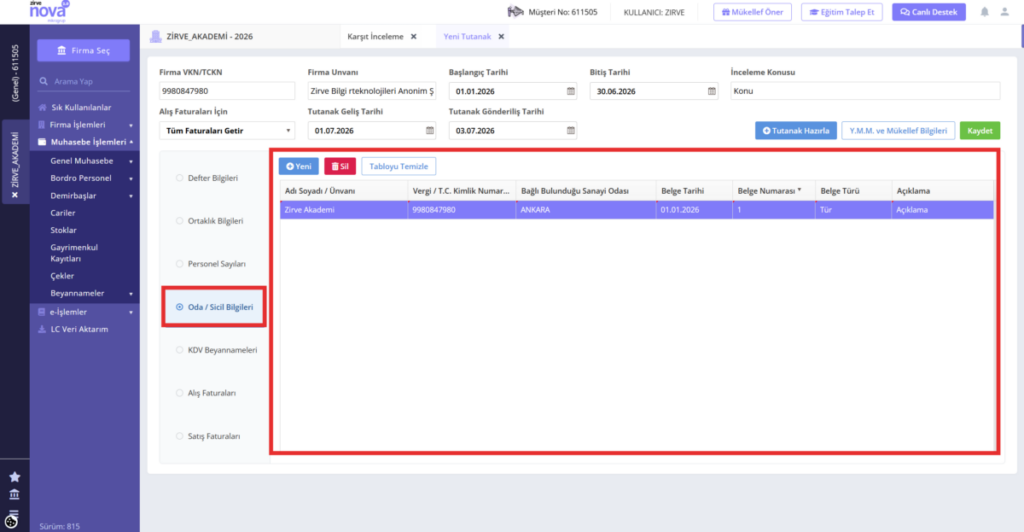
Task: Select KDV Beyannameleri radio option
Action: pos(180,350)
